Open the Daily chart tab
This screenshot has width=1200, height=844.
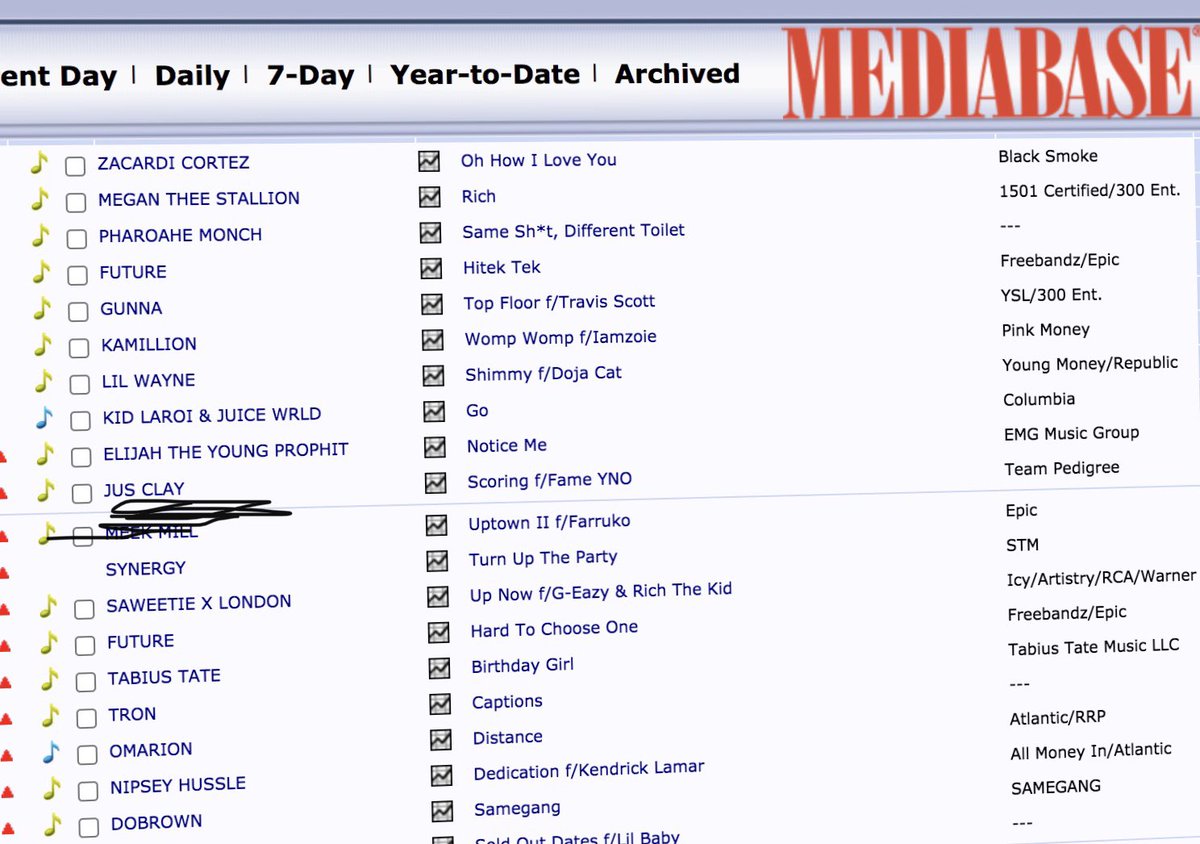coord(192,76)
